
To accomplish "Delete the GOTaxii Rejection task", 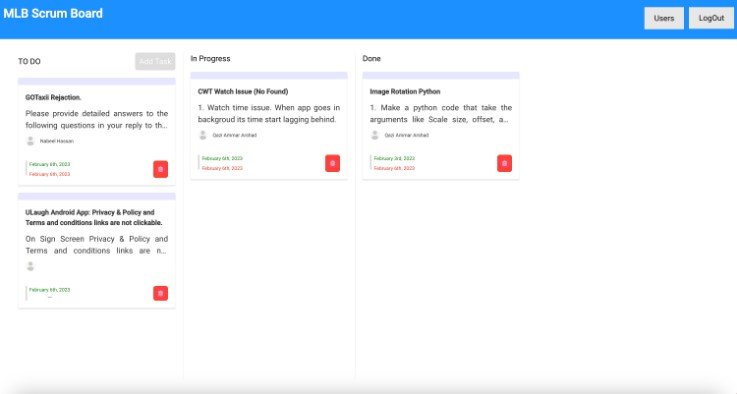I will point(160,169).
